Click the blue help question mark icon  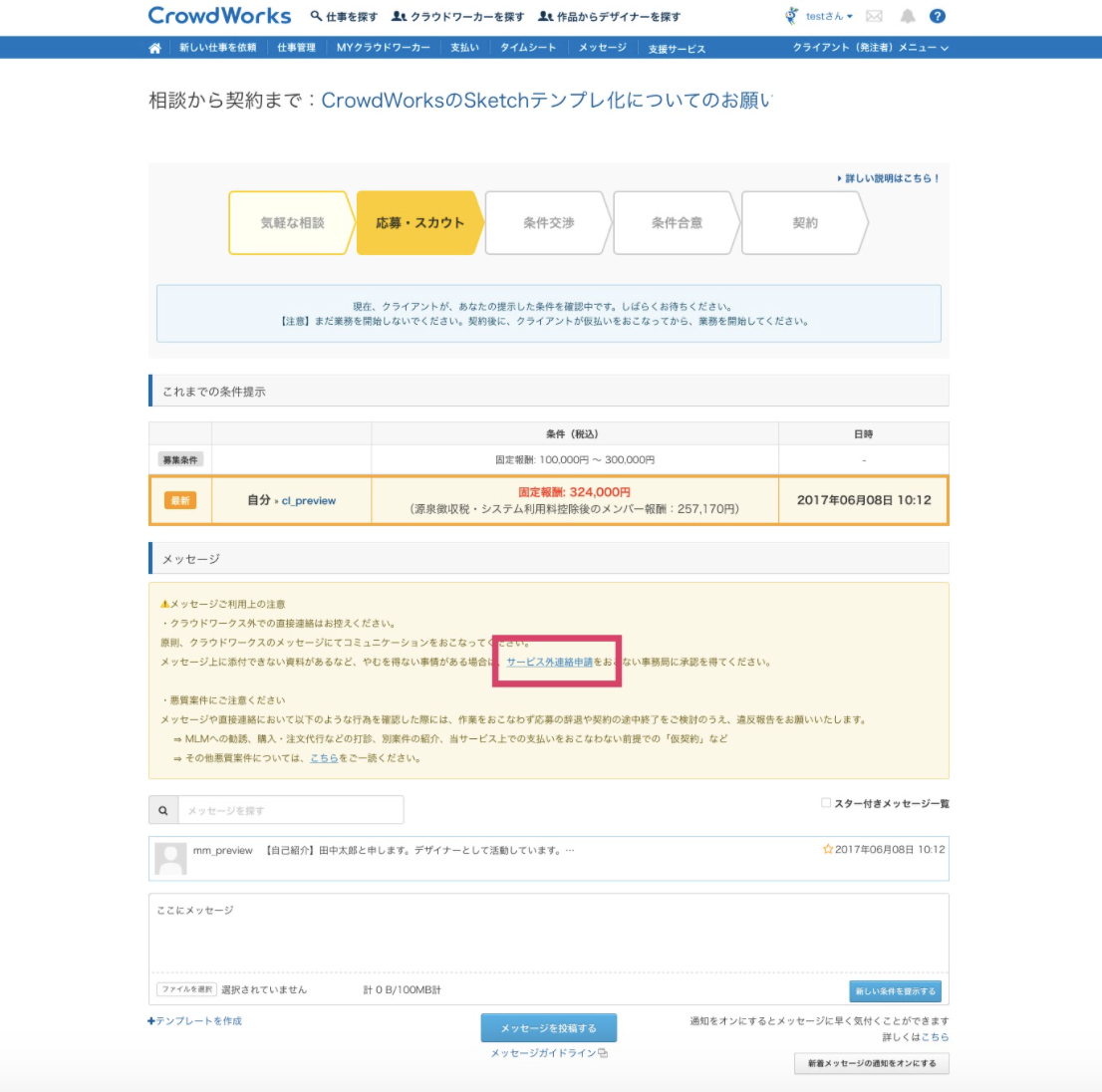click(937, 16)
